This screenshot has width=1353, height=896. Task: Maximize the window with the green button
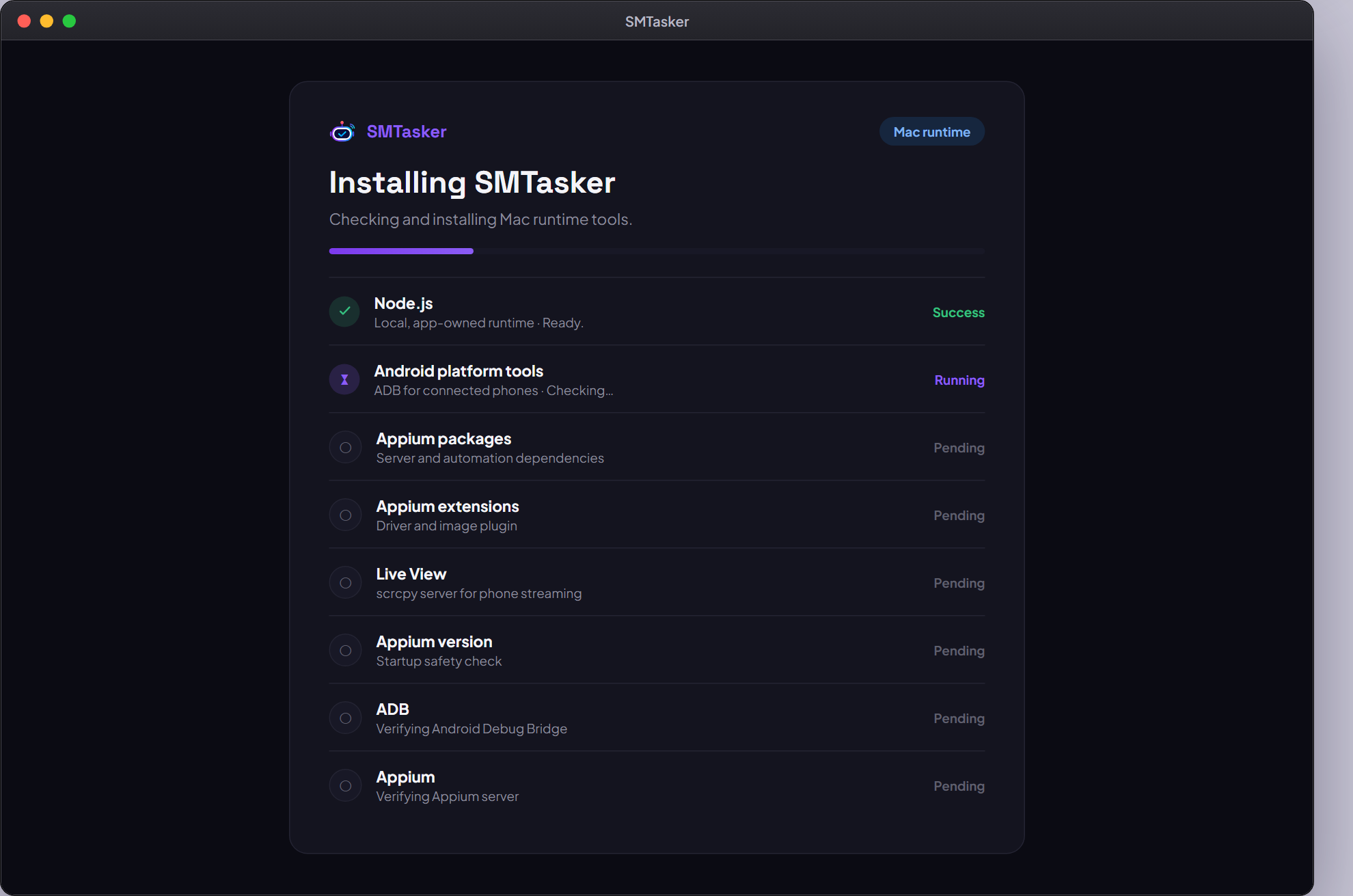(69, 21)
